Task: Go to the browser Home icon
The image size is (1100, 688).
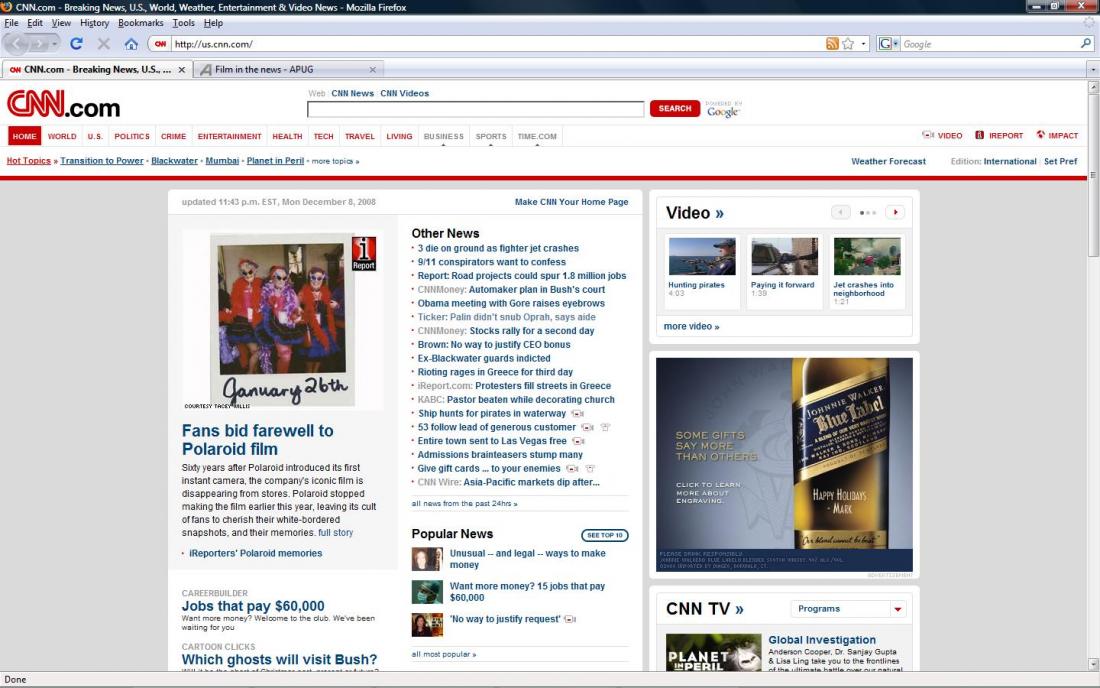Action: tap(131, 43)
